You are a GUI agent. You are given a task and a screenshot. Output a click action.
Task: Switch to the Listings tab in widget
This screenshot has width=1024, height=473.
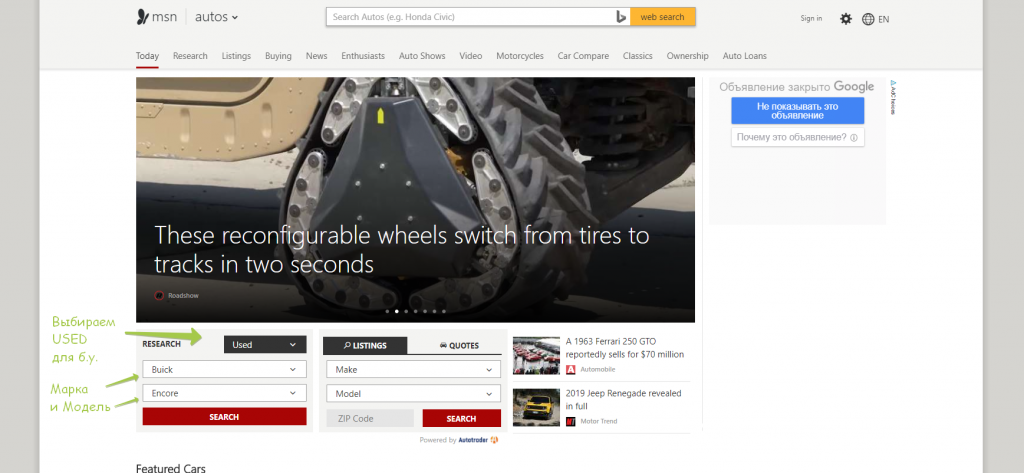pos(366,346)
